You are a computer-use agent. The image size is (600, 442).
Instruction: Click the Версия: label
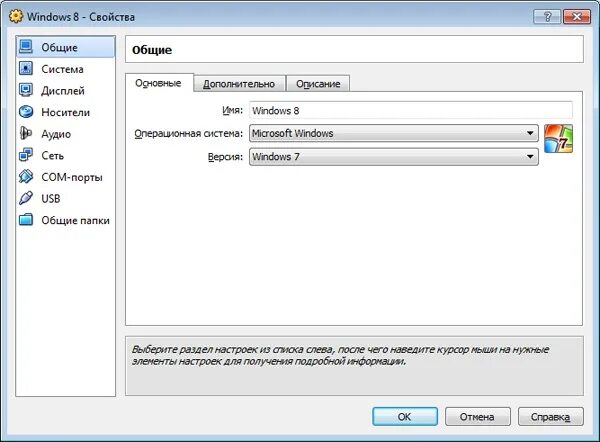click(x=225, y=157)
